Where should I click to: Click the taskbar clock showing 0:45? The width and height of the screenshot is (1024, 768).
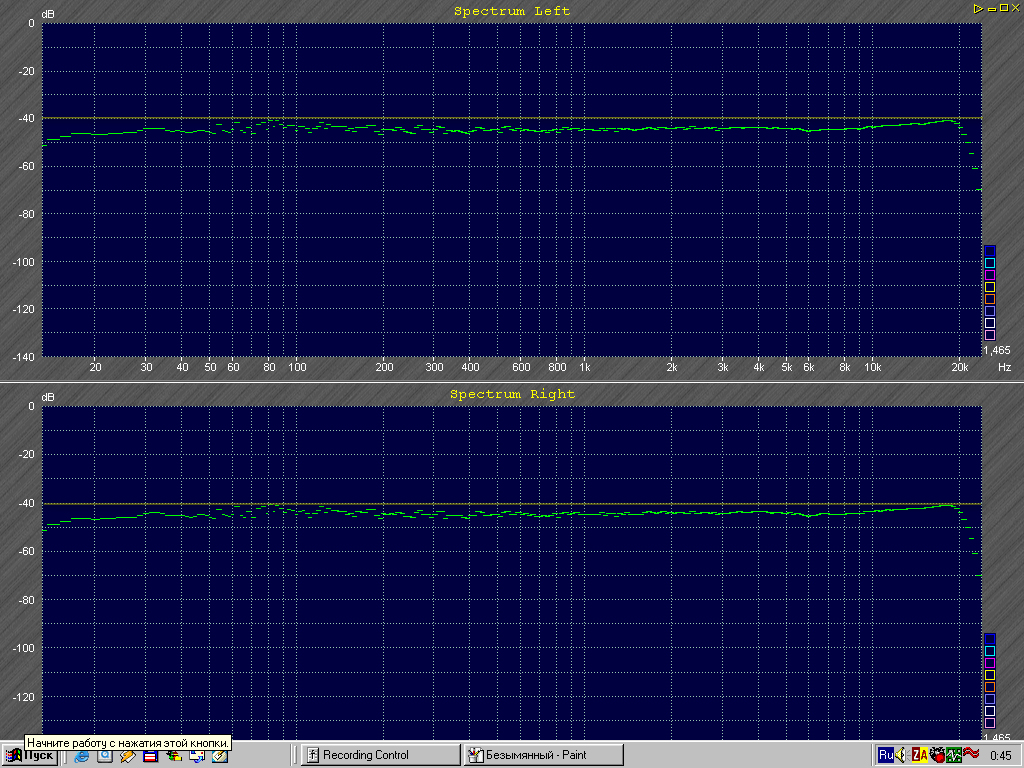pos(1002,755)
